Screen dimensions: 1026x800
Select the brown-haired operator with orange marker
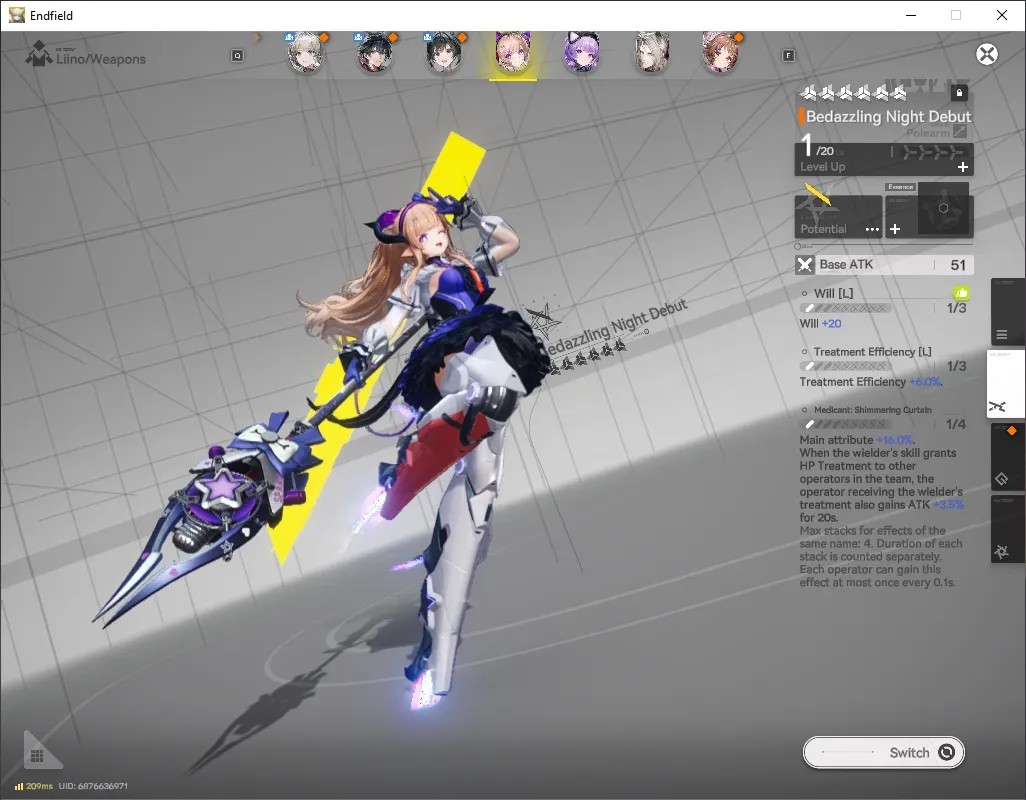point(720,52)
